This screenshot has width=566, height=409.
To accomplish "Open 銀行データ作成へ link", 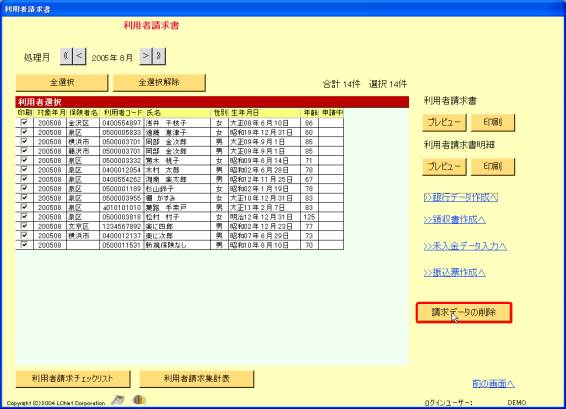I will (x=461, y=197).
